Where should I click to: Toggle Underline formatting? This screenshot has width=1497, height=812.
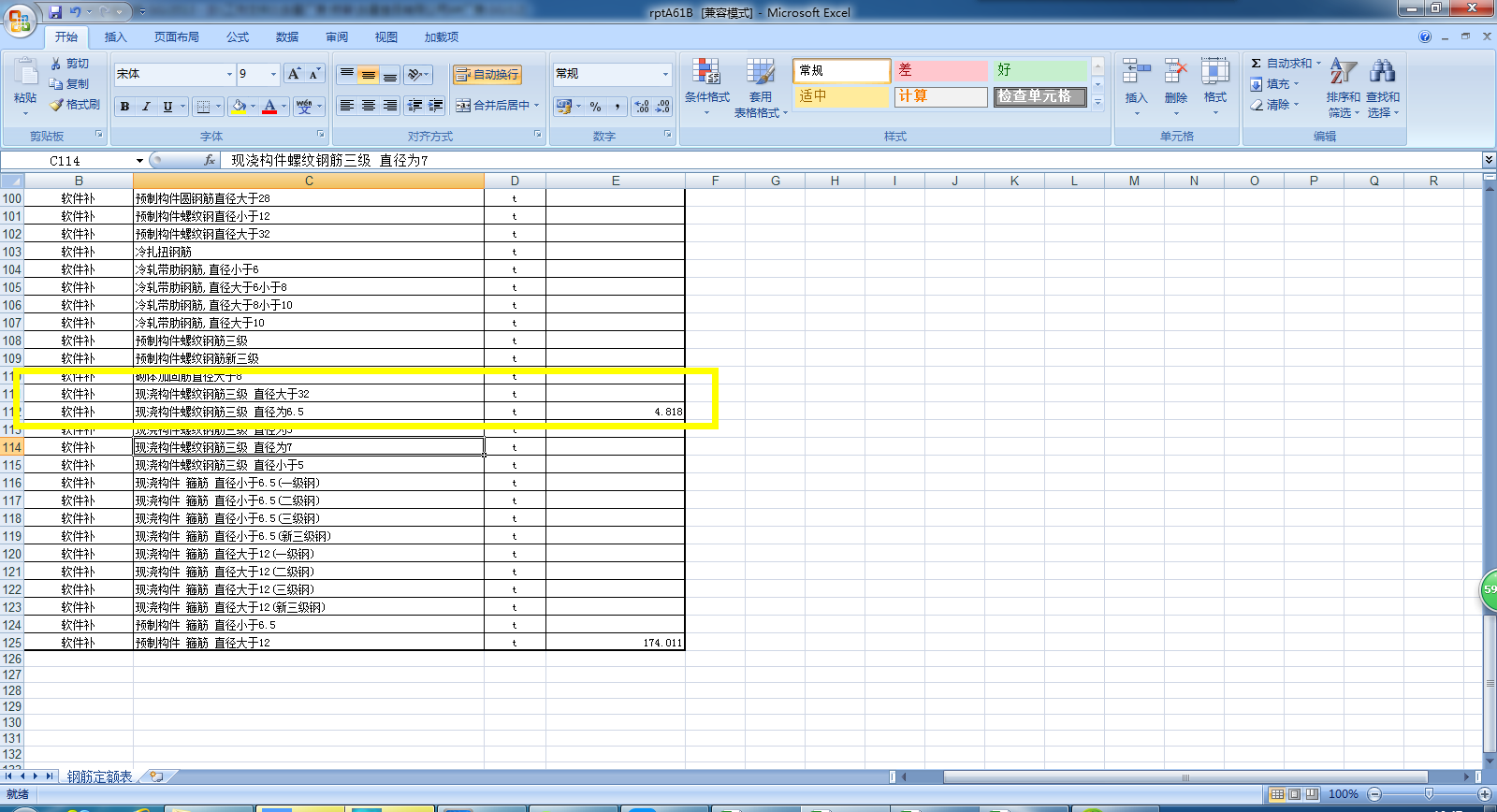(167, 107)
